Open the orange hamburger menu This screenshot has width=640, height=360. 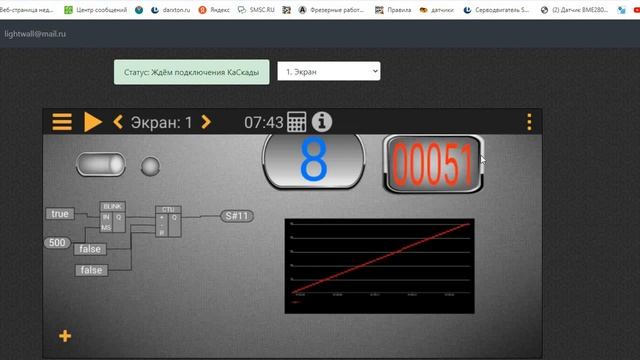(x=62, y=122)
